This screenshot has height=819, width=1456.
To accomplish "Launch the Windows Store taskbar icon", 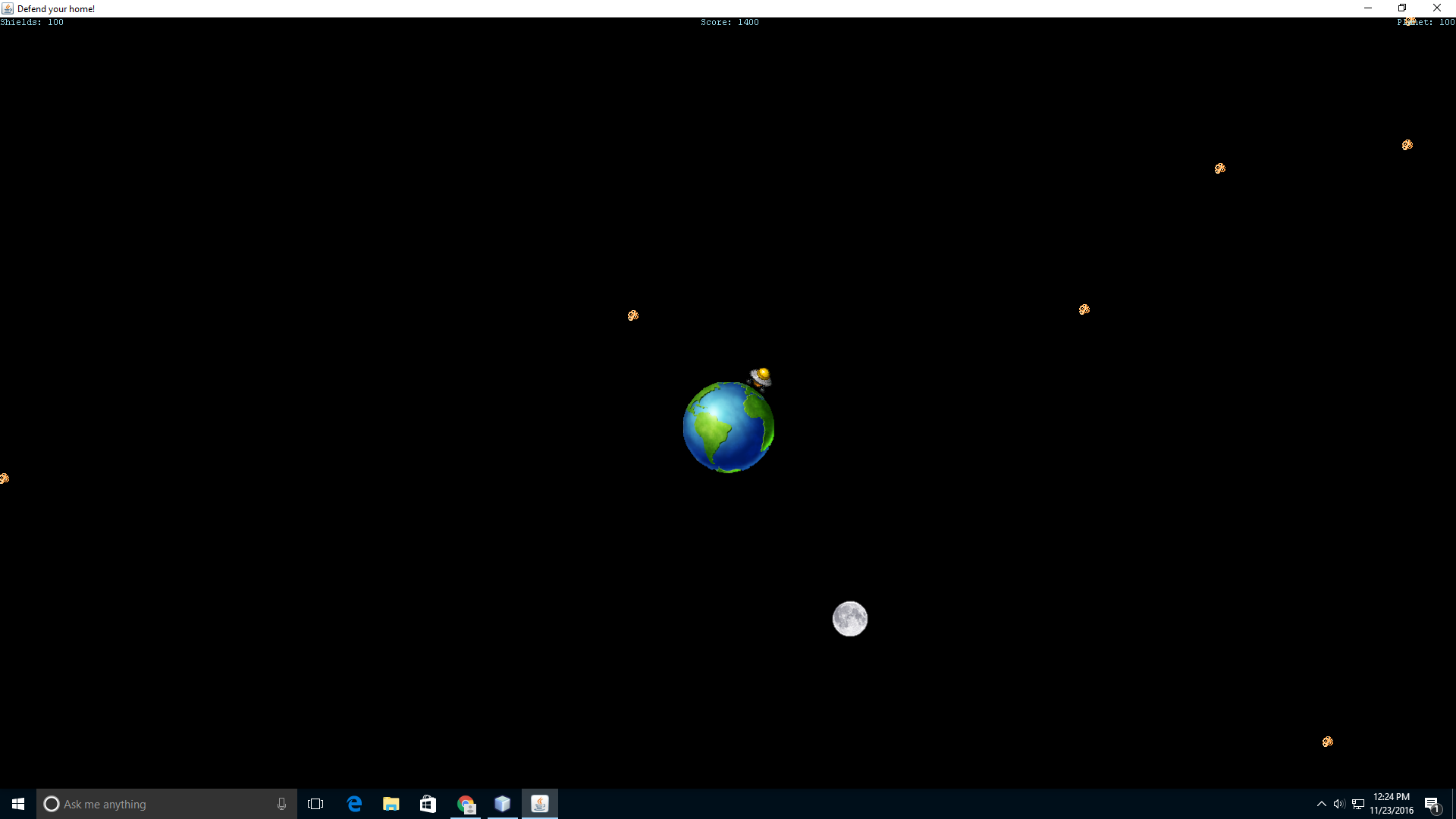I will pyautogui.click(x=428, y=804).
